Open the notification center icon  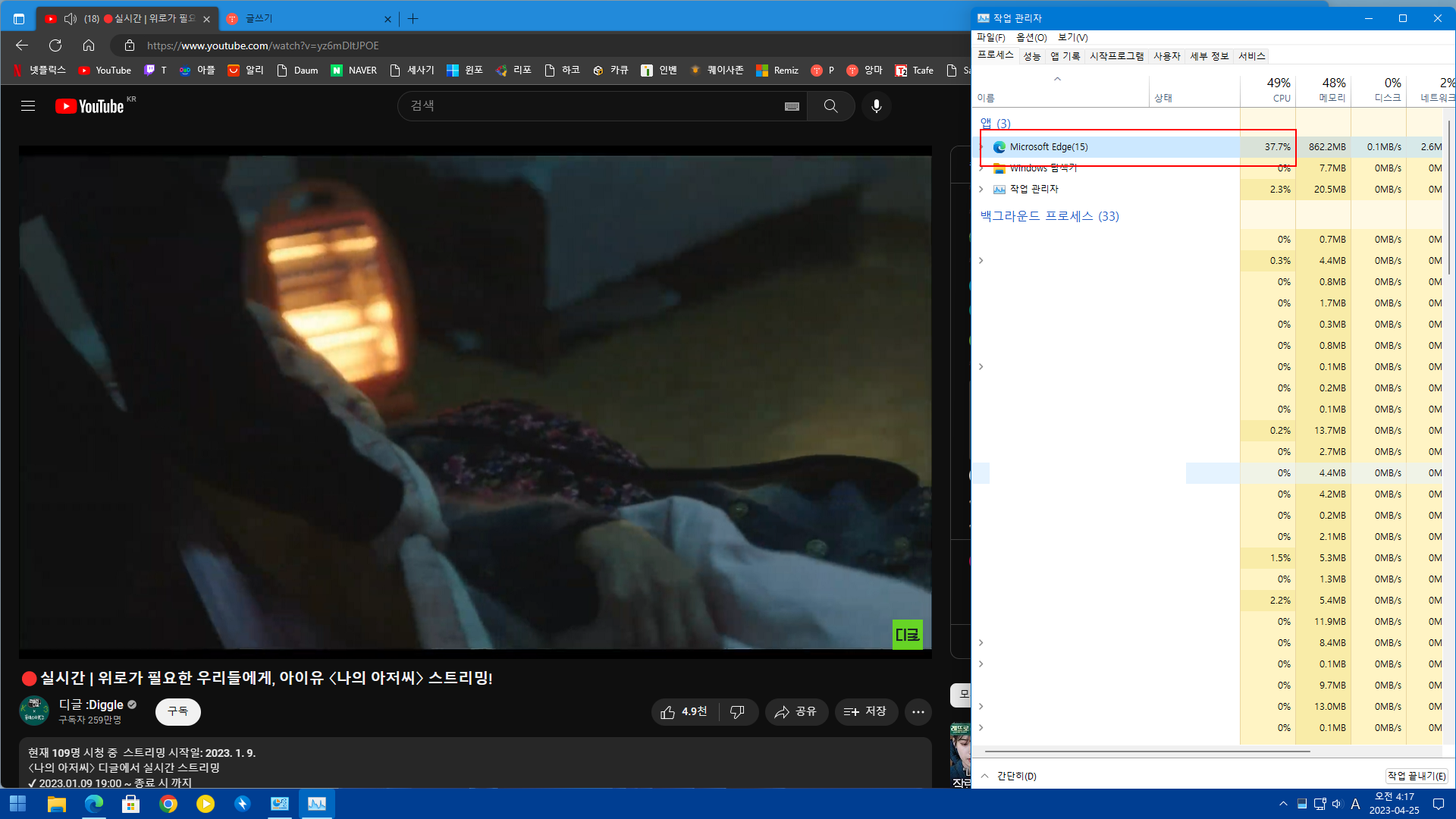pyautogui.click(x=1439, y=804)
